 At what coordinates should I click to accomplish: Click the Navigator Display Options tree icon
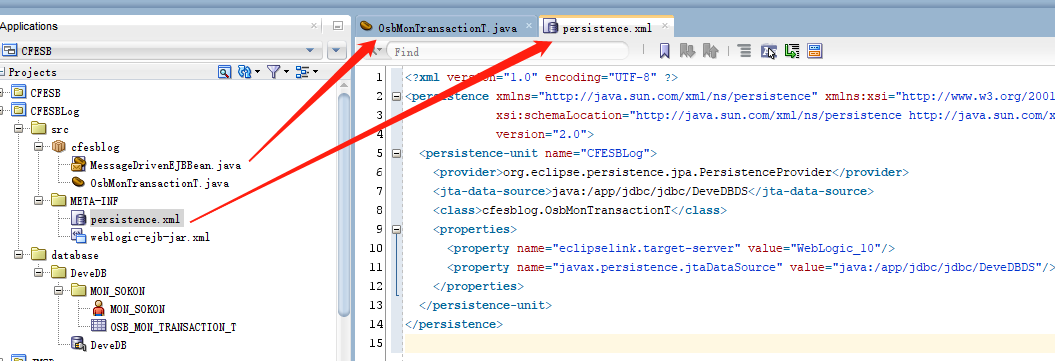(x=302, y=71)
